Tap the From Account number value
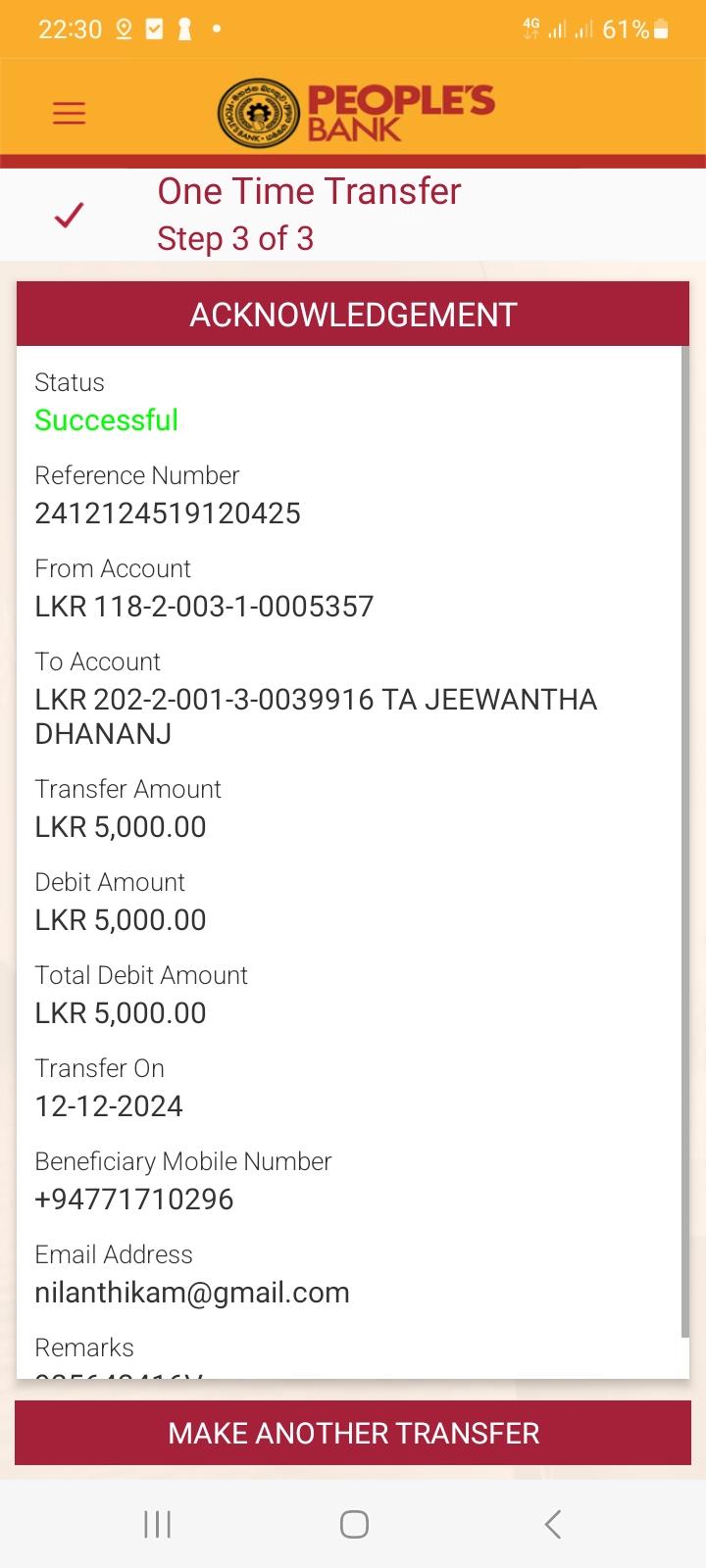Screen dimensions: 706x1568 coord(204,607)
